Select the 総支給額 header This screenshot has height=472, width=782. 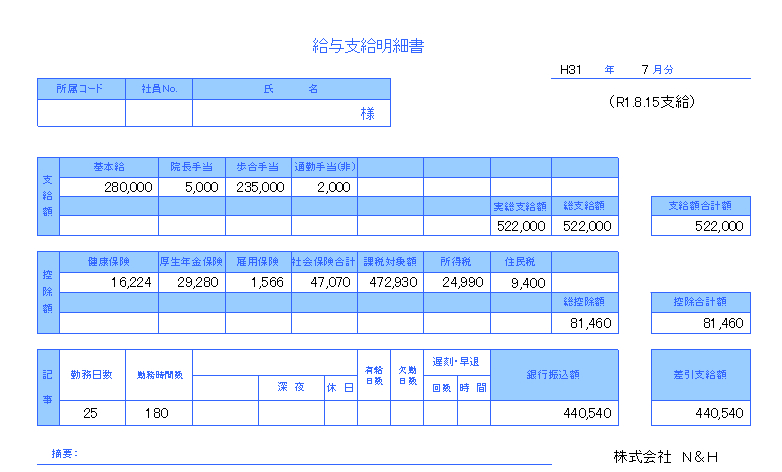tap(585, 206)
